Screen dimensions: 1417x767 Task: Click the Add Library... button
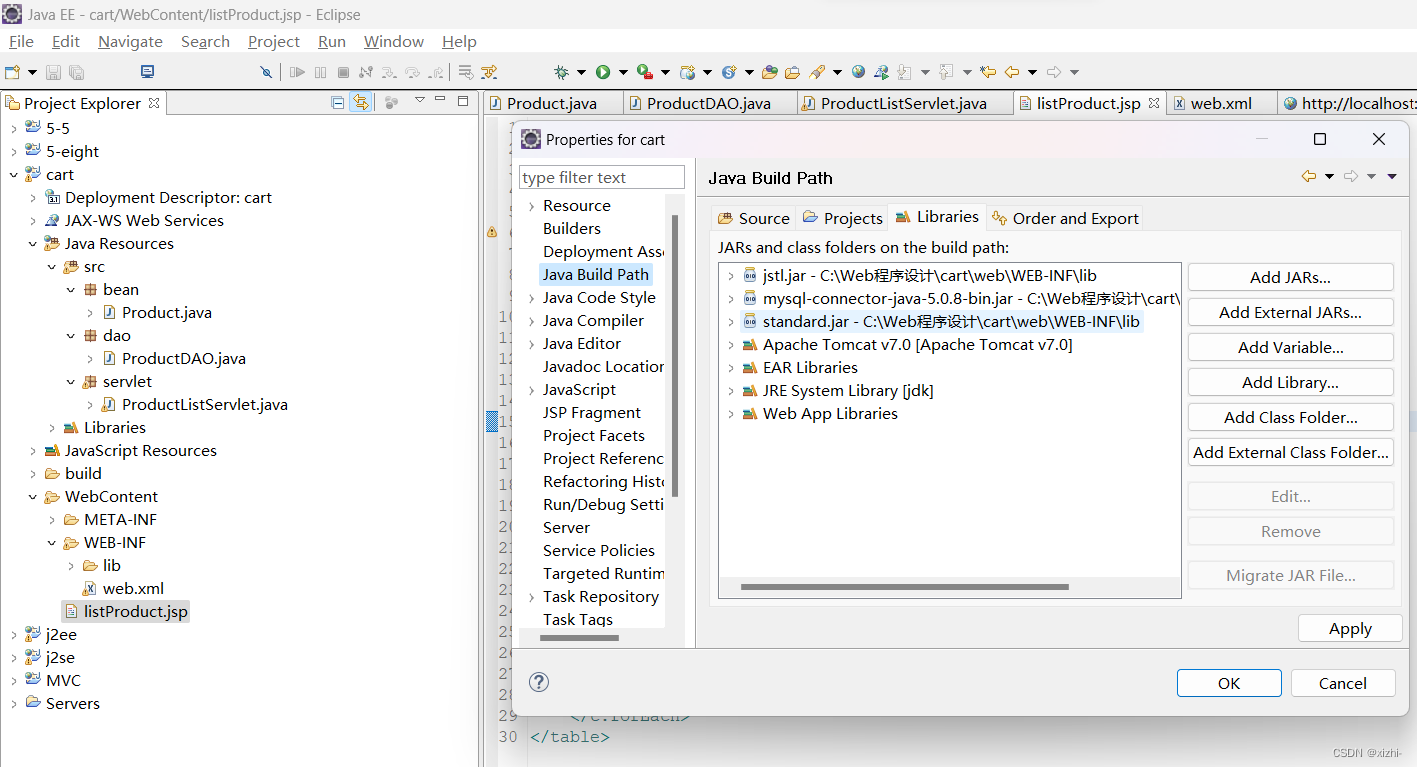[1290, 382]
